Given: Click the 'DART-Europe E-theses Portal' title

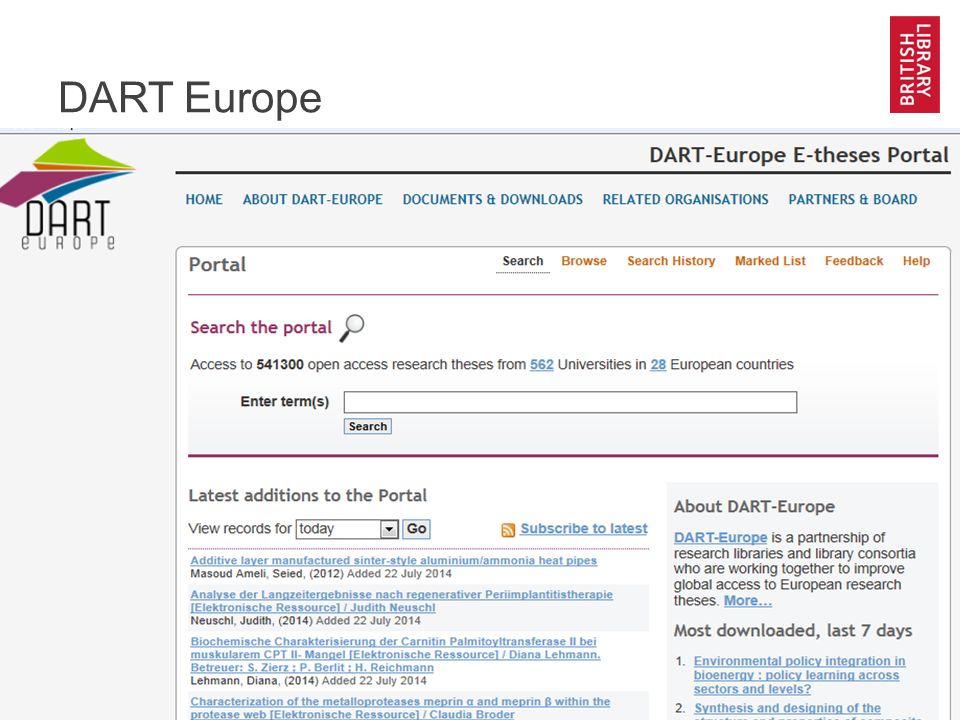Looking at the screenshot, I should click(799, 156).
